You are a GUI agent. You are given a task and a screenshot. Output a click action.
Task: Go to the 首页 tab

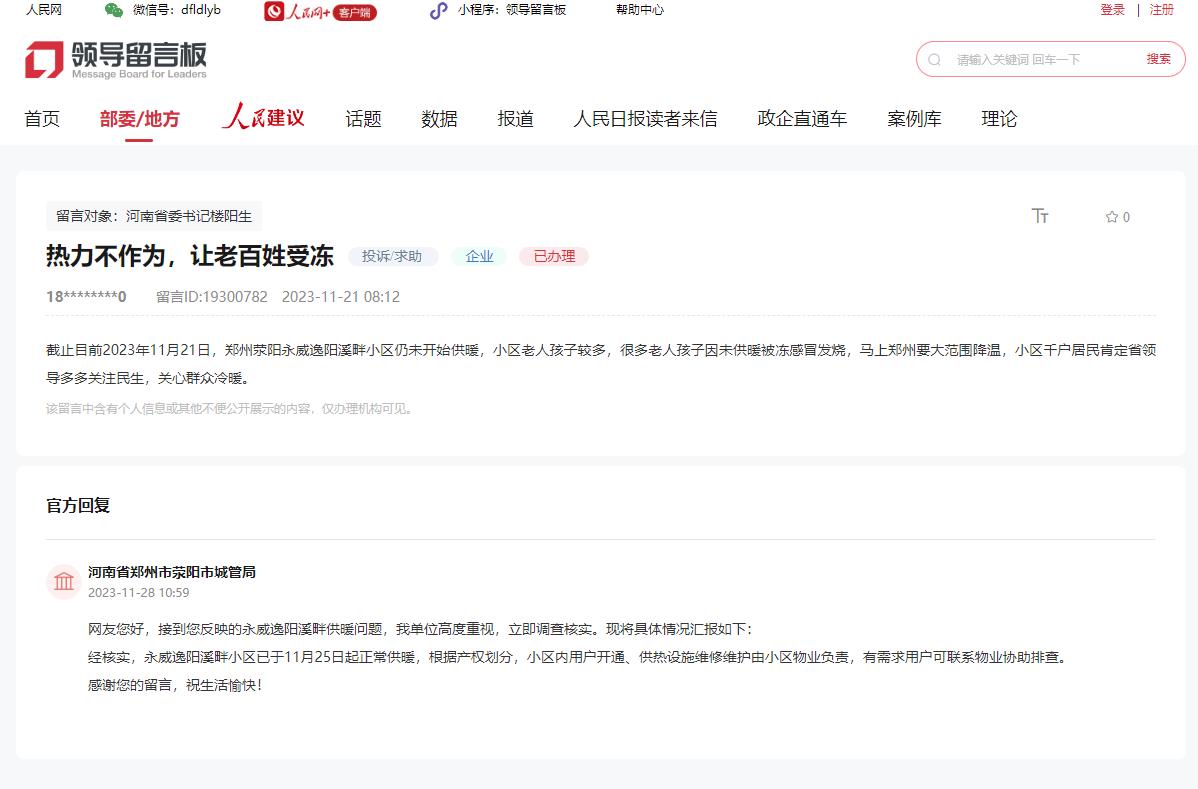pos(42,119)
